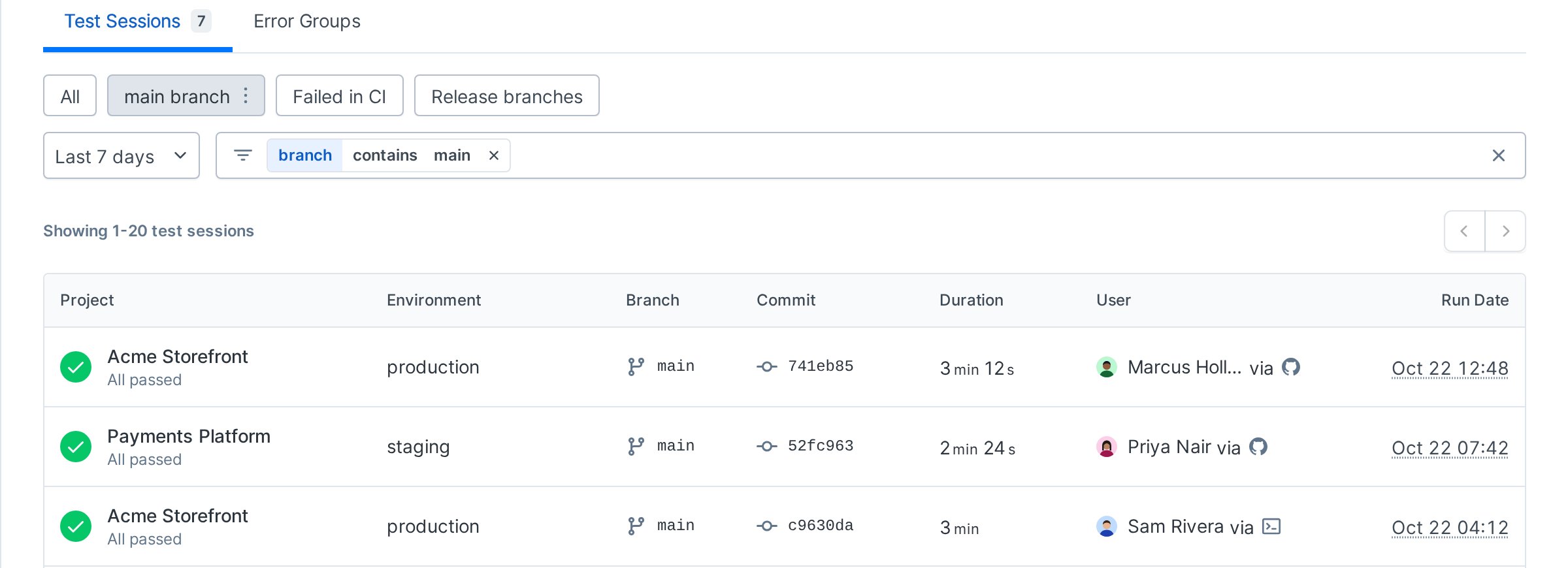Click the staging environment cell
Viewport: 1568px width, 568px height.
click(x=418, y=447)
